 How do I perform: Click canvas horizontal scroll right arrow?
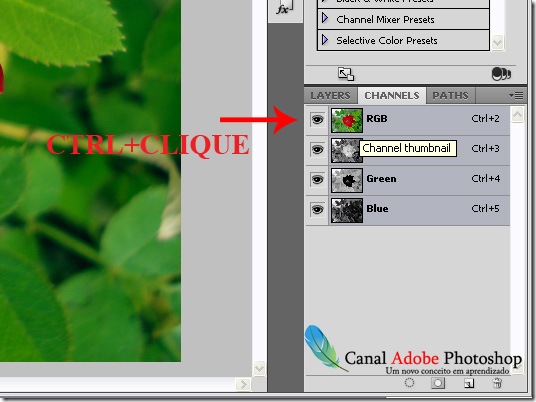coord(243,384)
